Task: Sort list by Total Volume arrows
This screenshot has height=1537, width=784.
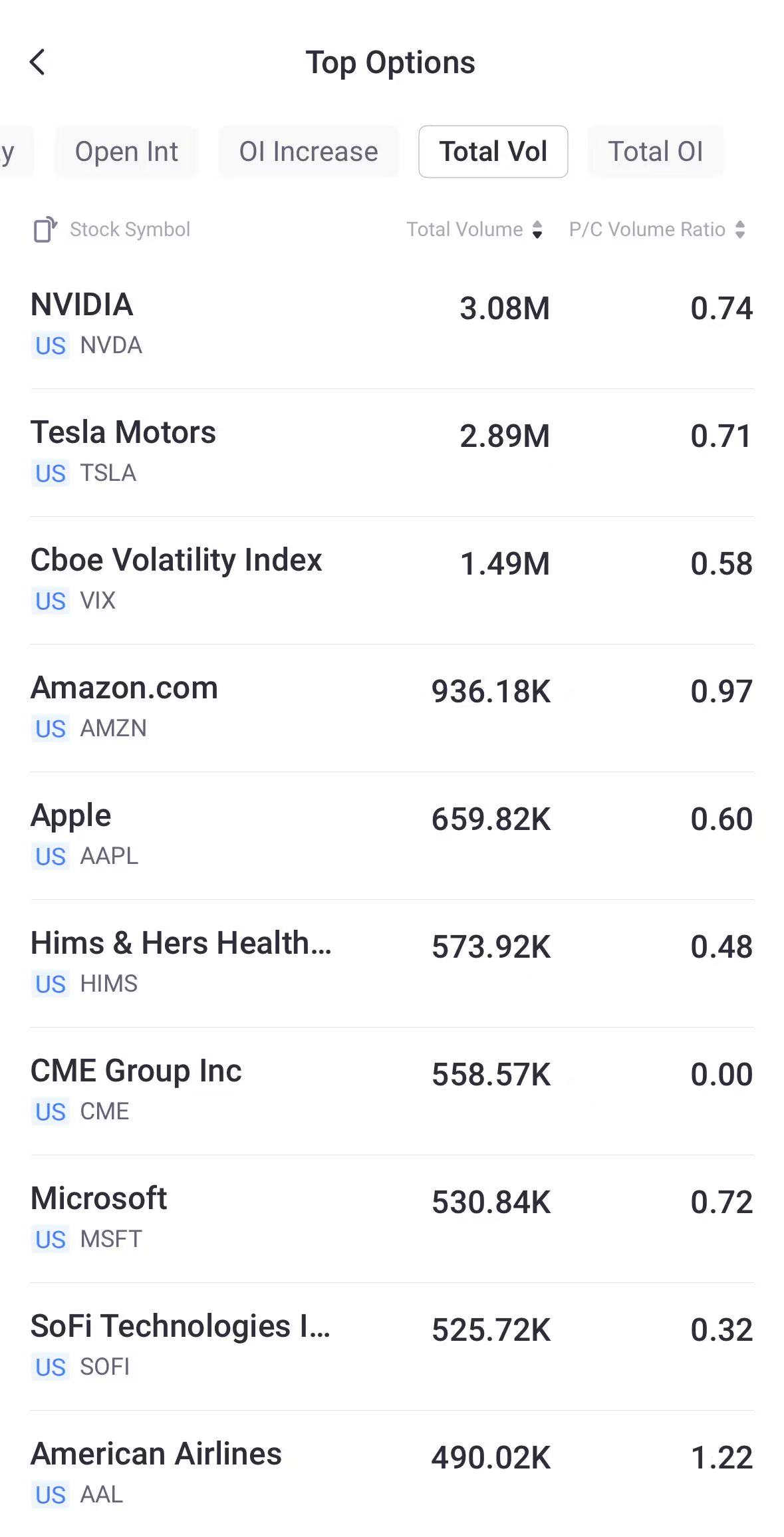Action: pos(537,230)
